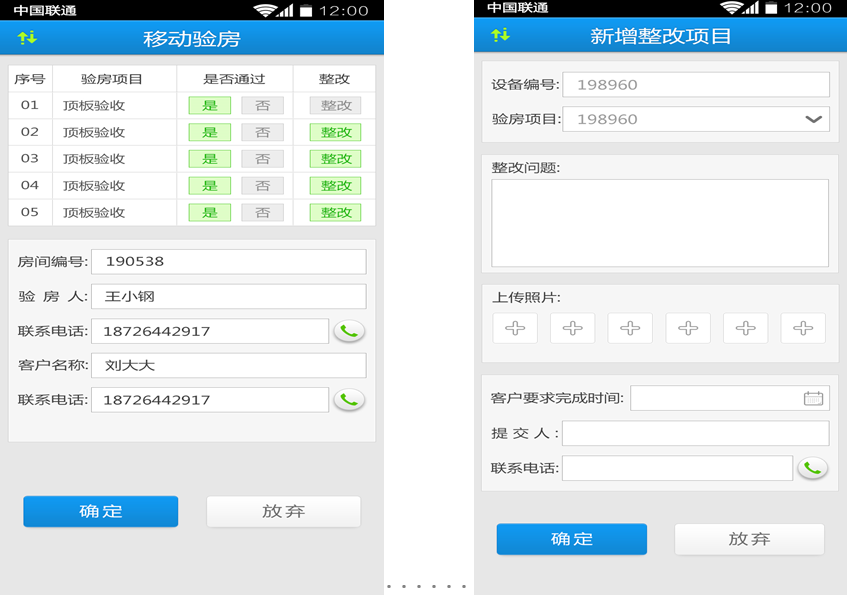
Task: Open calendar icon for 客户要求完成时间
Action: [813, 398]
